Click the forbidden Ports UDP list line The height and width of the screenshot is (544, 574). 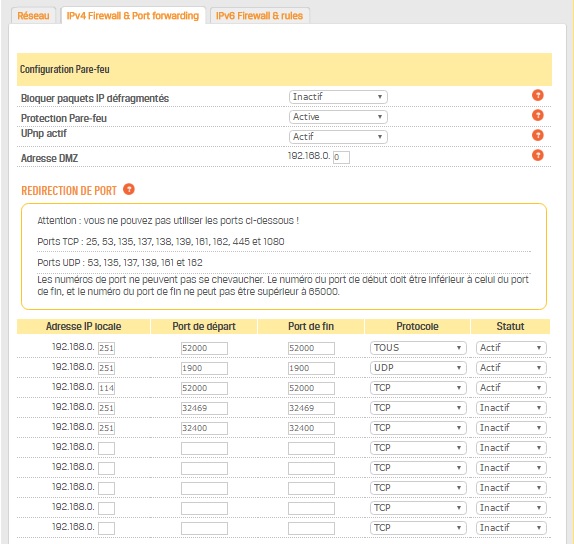point(120,262)
